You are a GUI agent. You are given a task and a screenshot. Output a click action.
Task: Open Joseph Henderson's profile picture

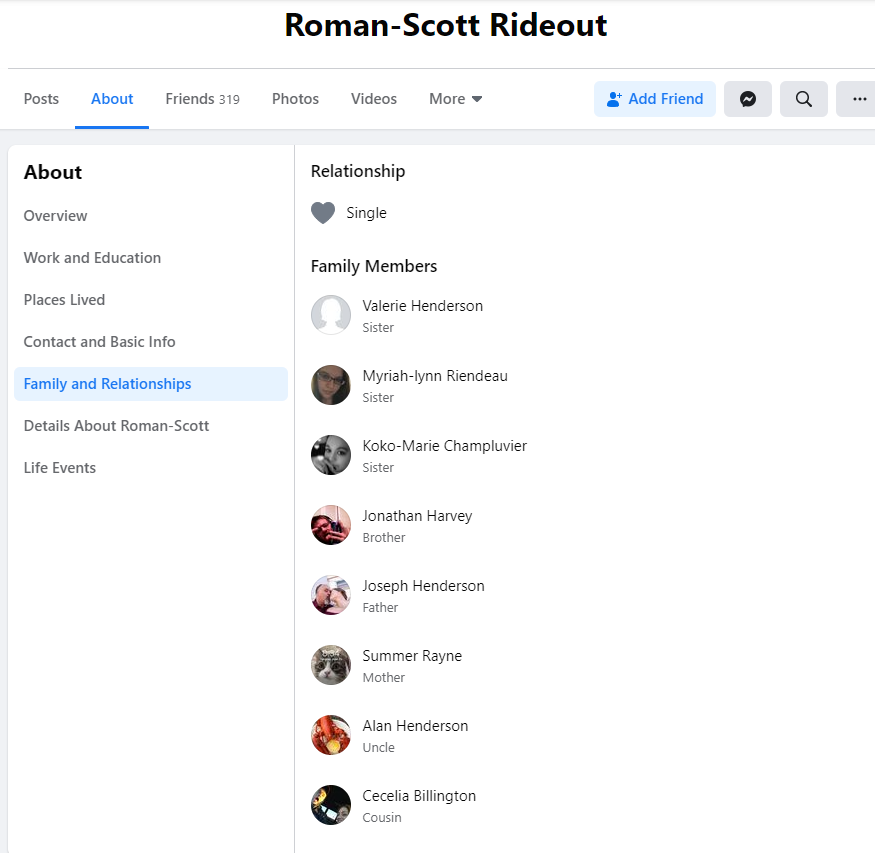pyautogui.click(x=331, y=595)
